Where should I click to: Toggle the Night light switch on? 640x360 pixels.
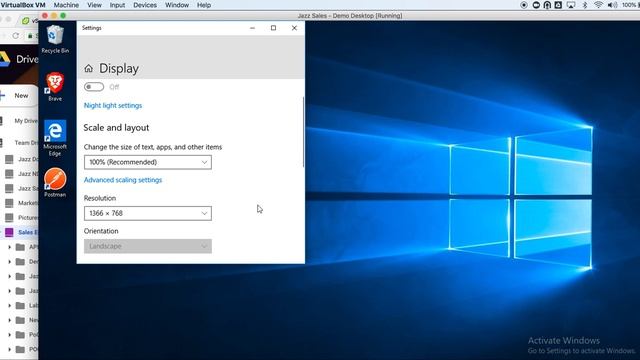94,87
